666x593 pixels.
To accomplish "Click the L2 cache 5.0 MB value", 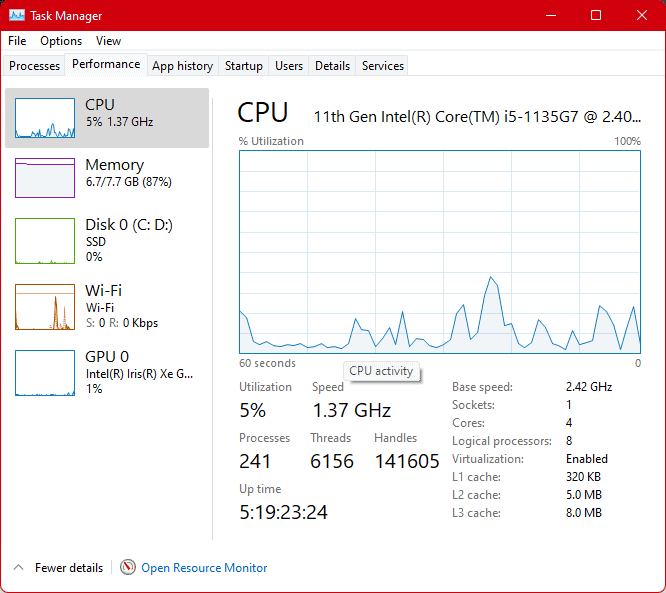I will tap(584, 495).
